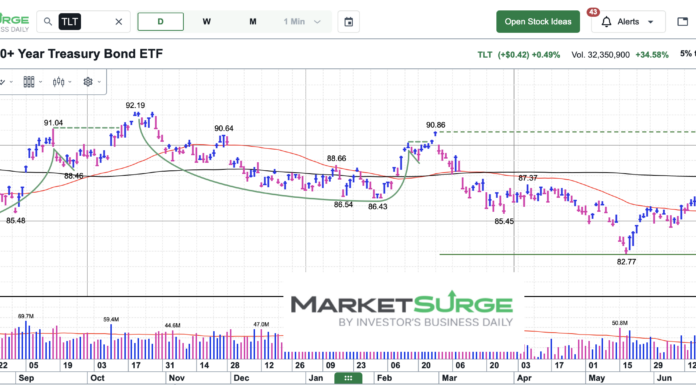The width and height of the screenshot is (696, 385).
Task: Click the Alerts bell icon
Action: (606, 22)
